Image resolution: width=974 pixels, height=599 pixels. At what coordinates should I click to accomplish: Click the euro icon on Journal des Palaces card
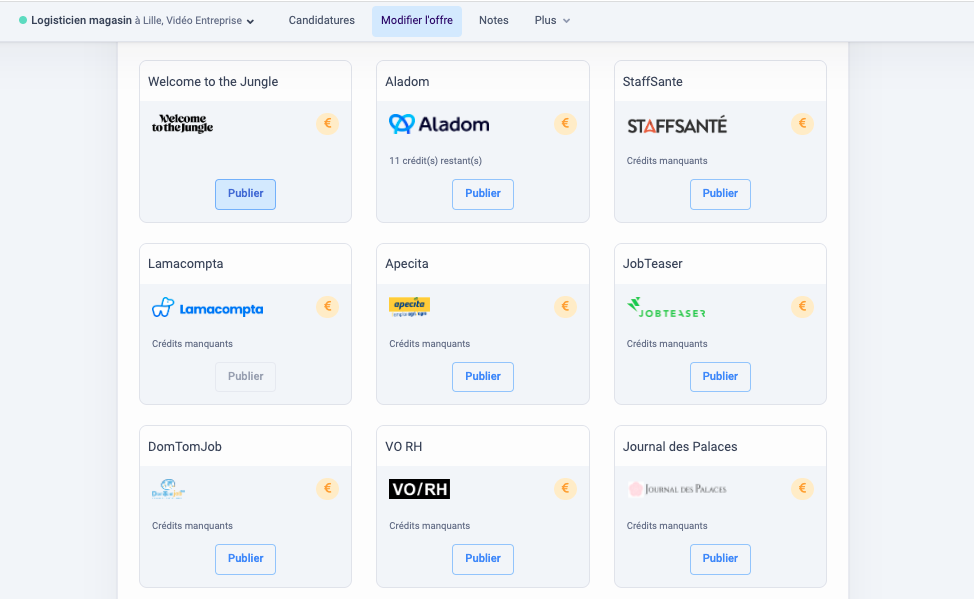pyautogui.click(x=802, y=489)
